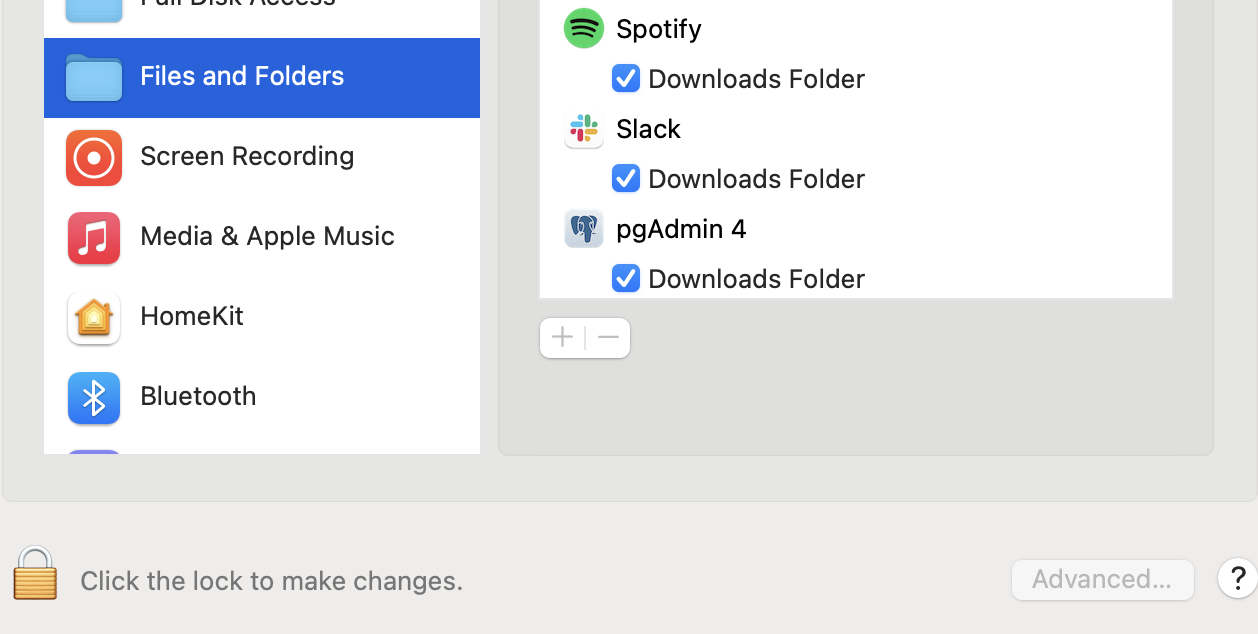Toggle pgAdmin 4 Downloads Folder checkbox
The image size is (1258, 634).
pyautogui.click(x=626, y=278)
